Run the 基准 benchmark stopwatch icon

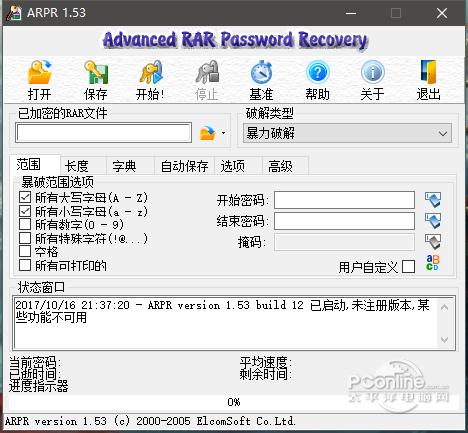click(x=262, y=73)
